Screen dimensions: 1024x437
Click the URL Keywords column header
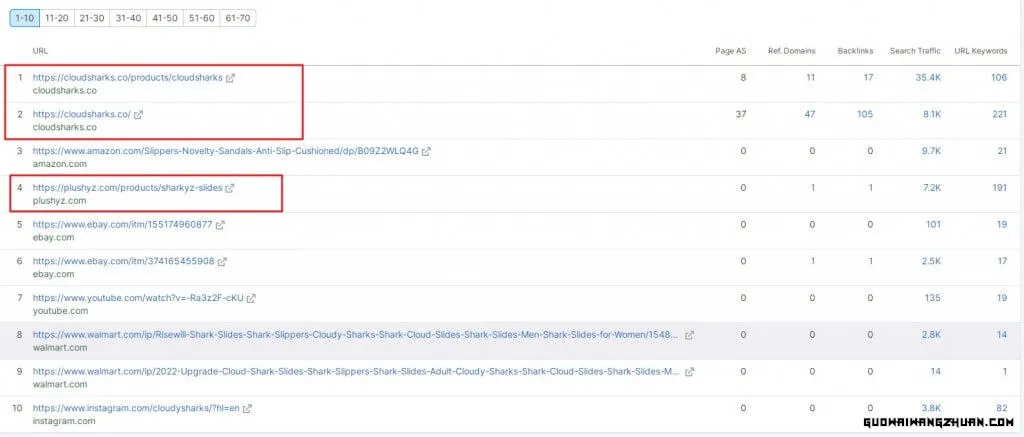coord(981,51)
